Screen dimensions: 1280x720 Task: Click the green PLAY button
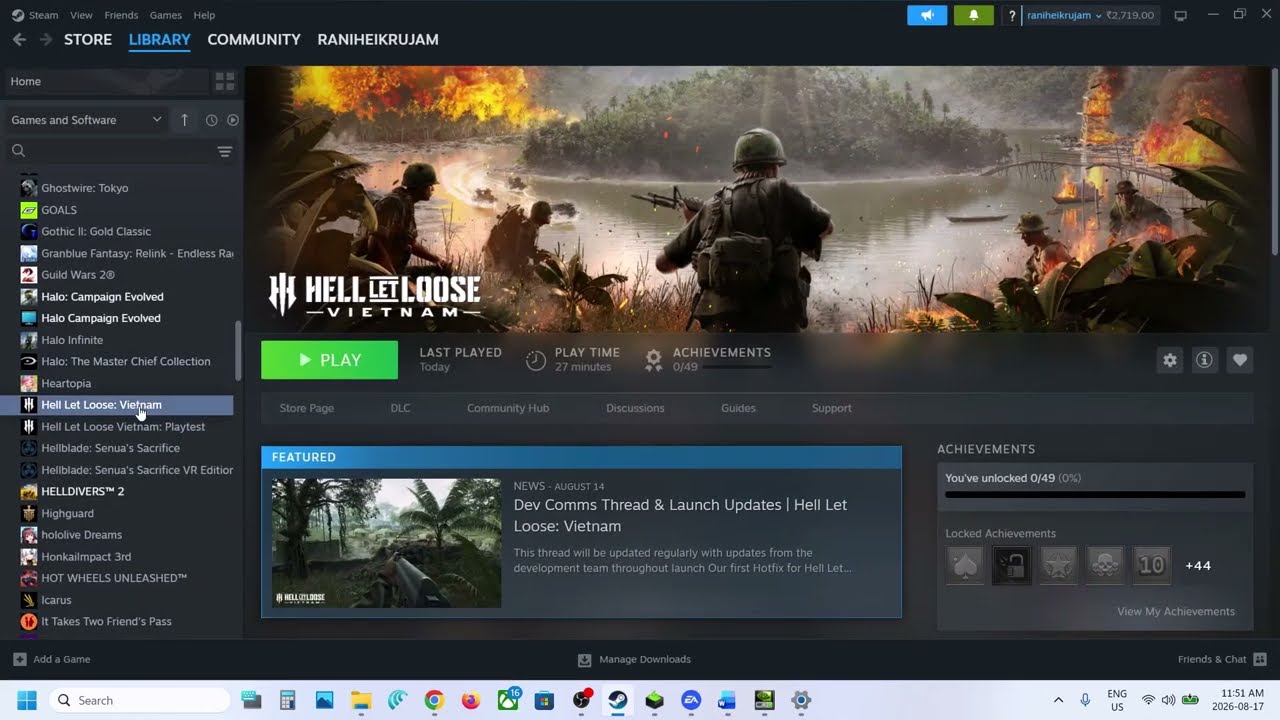tap(329, 360)
